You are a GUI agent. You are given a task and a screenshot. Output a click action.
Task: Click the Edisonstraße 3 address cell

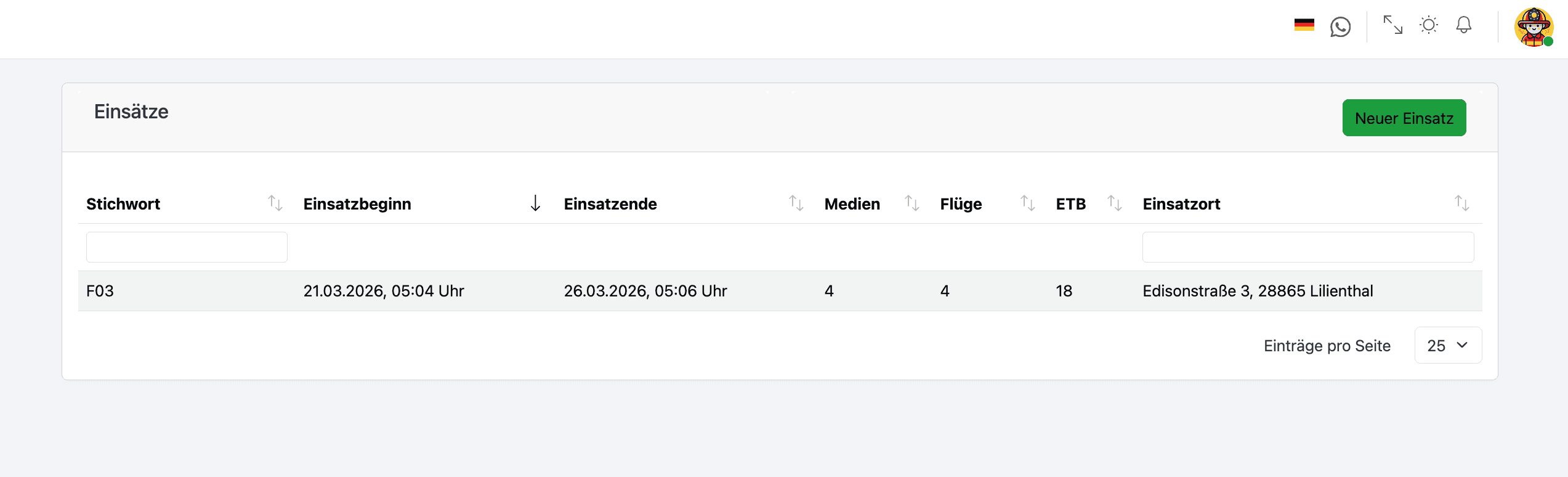(1257, 291)
